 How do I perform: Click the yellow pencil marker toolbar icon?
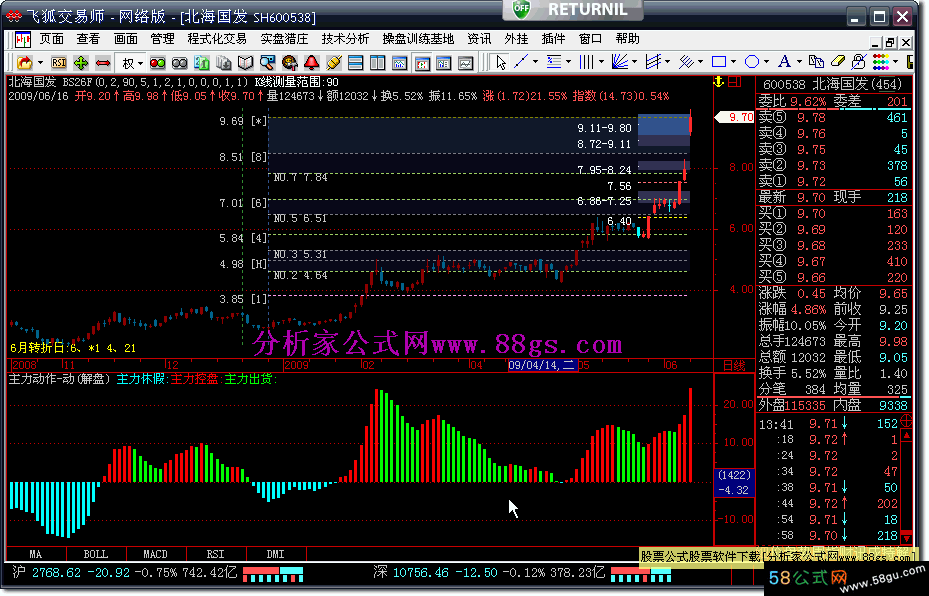[334, 62]
